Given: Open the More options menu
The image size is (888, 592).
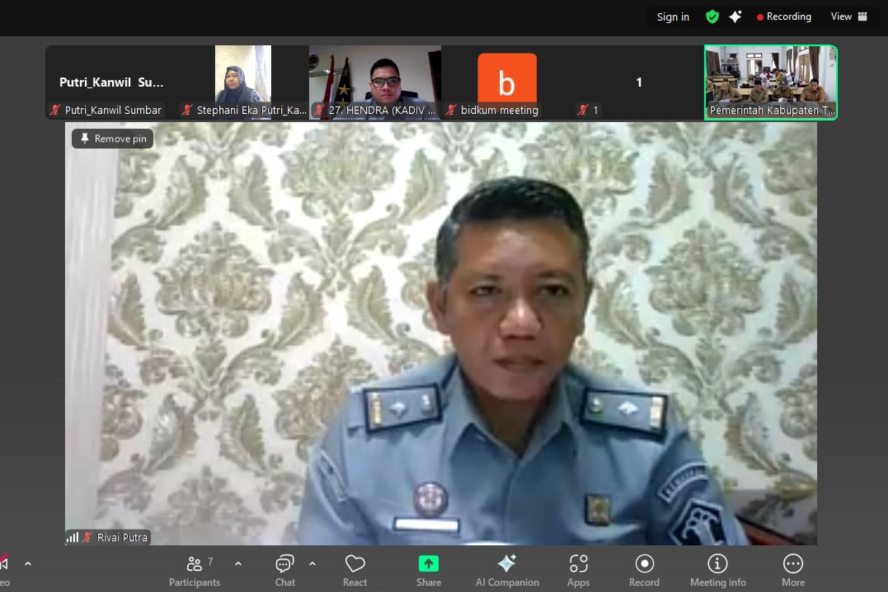Looking at the screenshot, I should [x=793, y=570].
